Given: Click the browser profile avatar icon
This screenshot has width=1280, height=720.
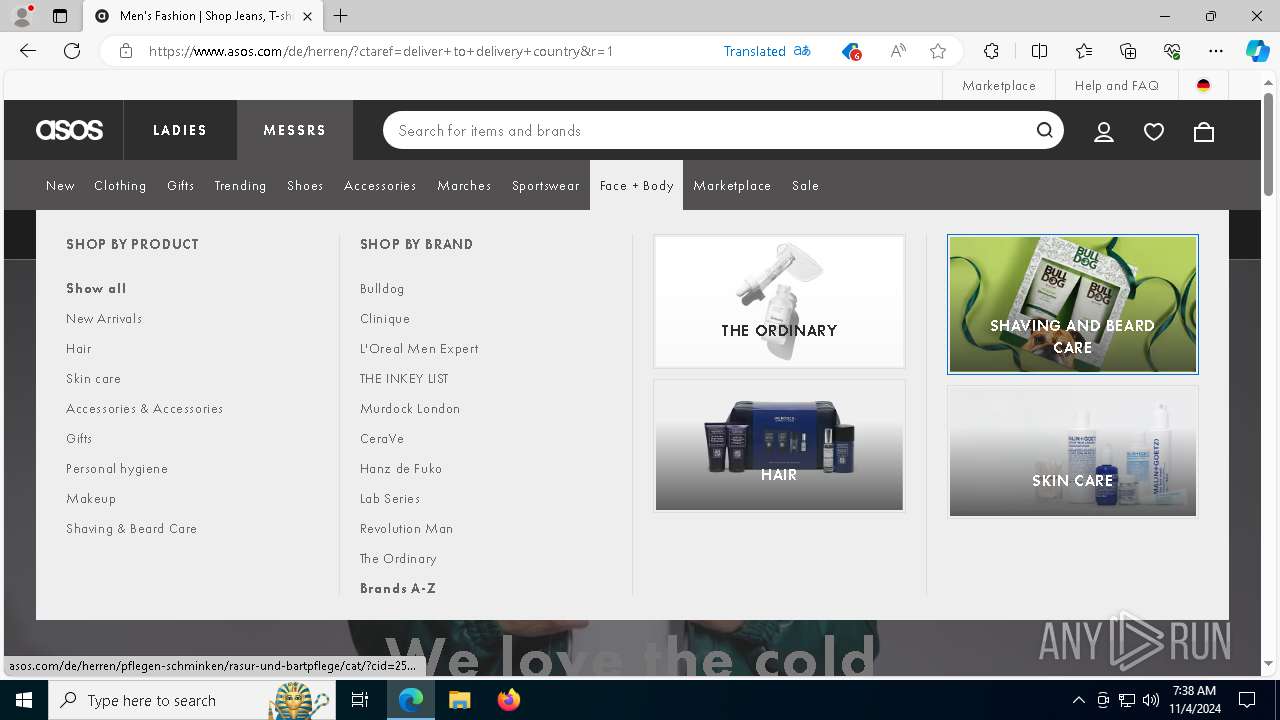Looking at the screenshot, I should point(22,16).
